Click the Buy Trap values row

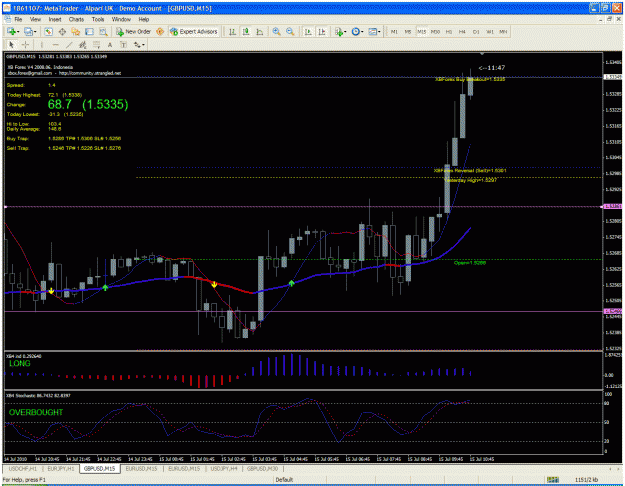pos(84,138)
